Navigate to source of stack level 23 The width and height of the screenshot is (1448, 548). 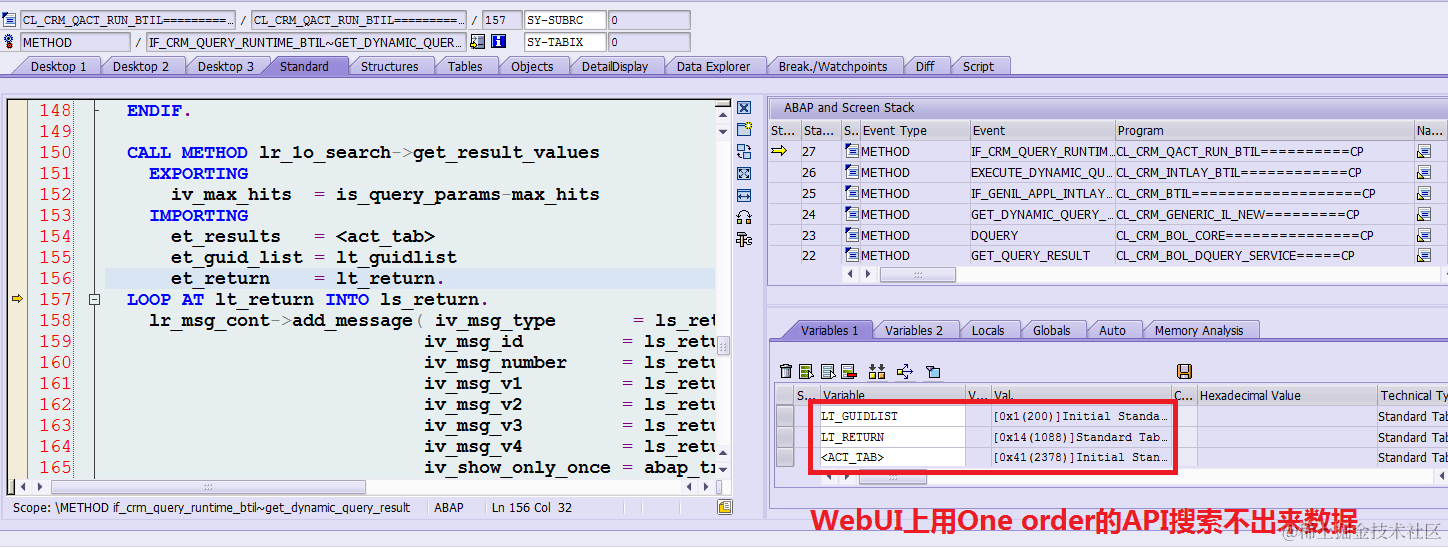(1424, 235)
